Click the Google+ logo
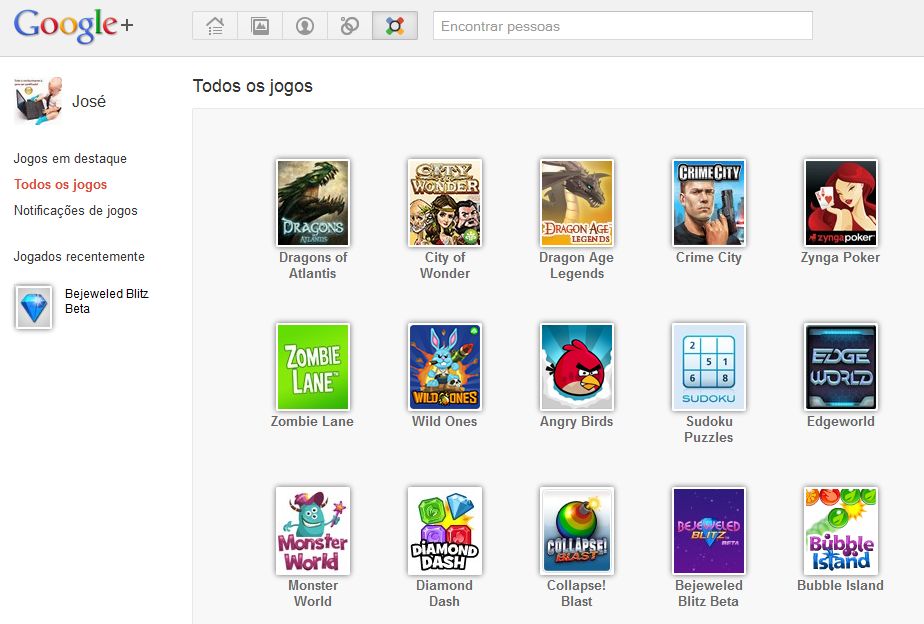This screenshot has width=924, height=624. [x=74, y=25]
